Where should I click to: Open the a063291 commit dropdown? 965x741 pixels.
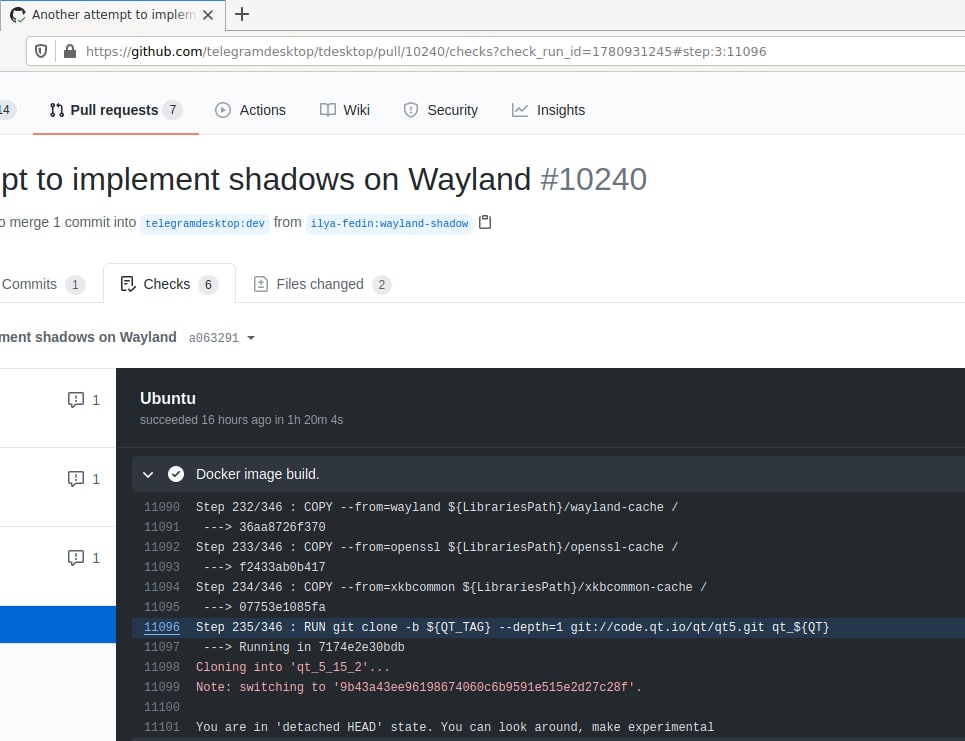click(222, 338)
